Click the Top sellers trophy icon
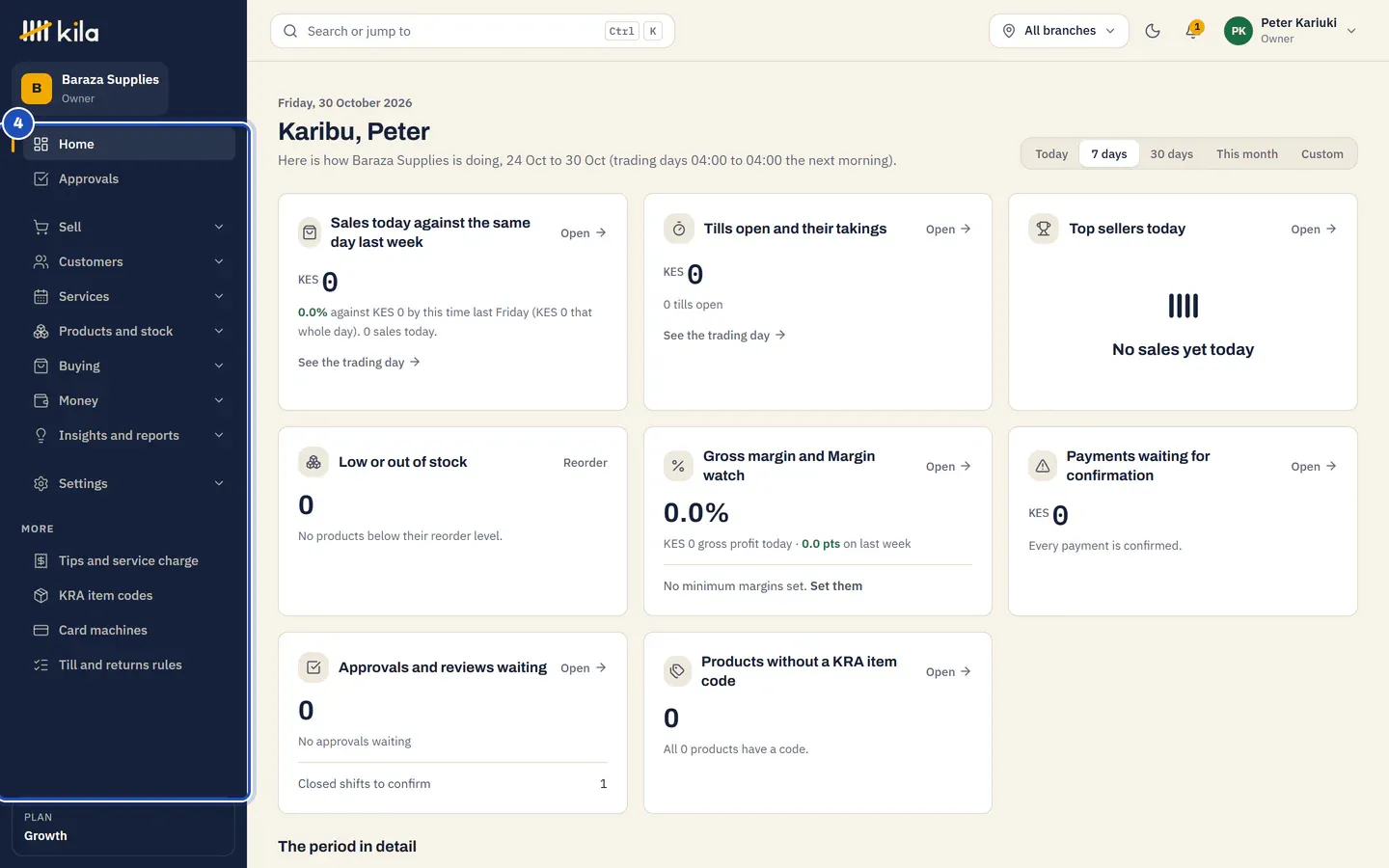Screen dimensions: 1389x868 tap(1044, 229)
